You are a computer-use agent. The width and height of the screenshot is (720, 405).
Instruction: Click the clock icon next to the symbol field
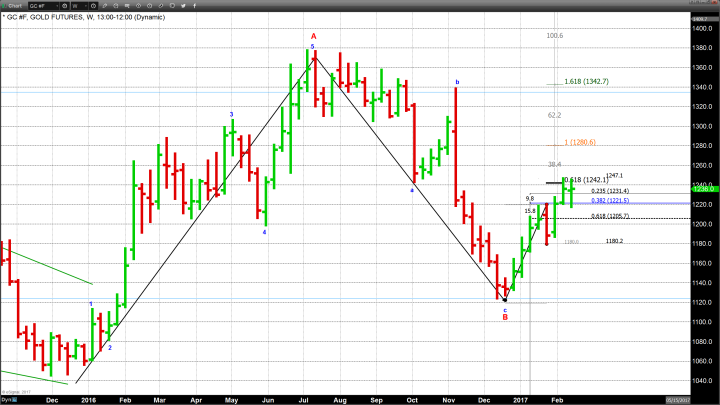click(x=64, y=6)
